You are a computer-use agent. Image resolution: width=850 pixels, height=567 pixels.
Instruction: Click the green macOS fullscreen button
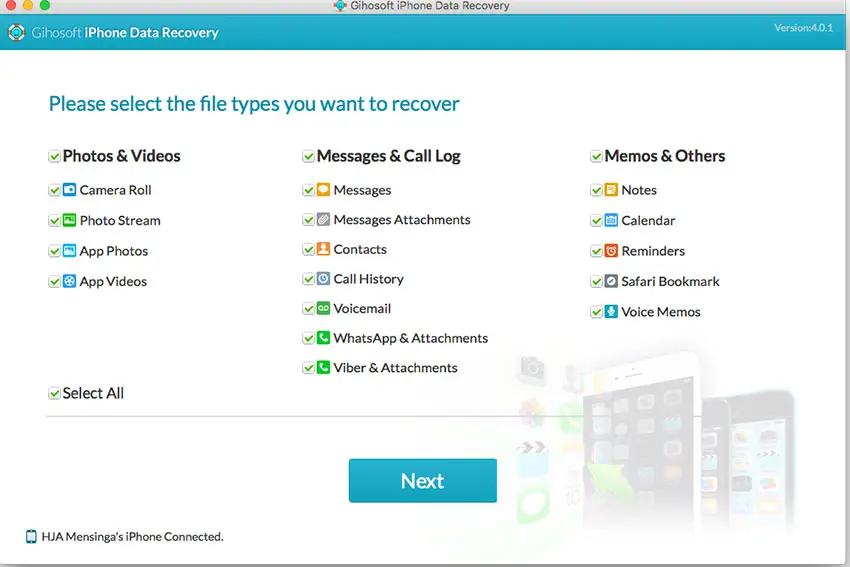coord(45,5)
